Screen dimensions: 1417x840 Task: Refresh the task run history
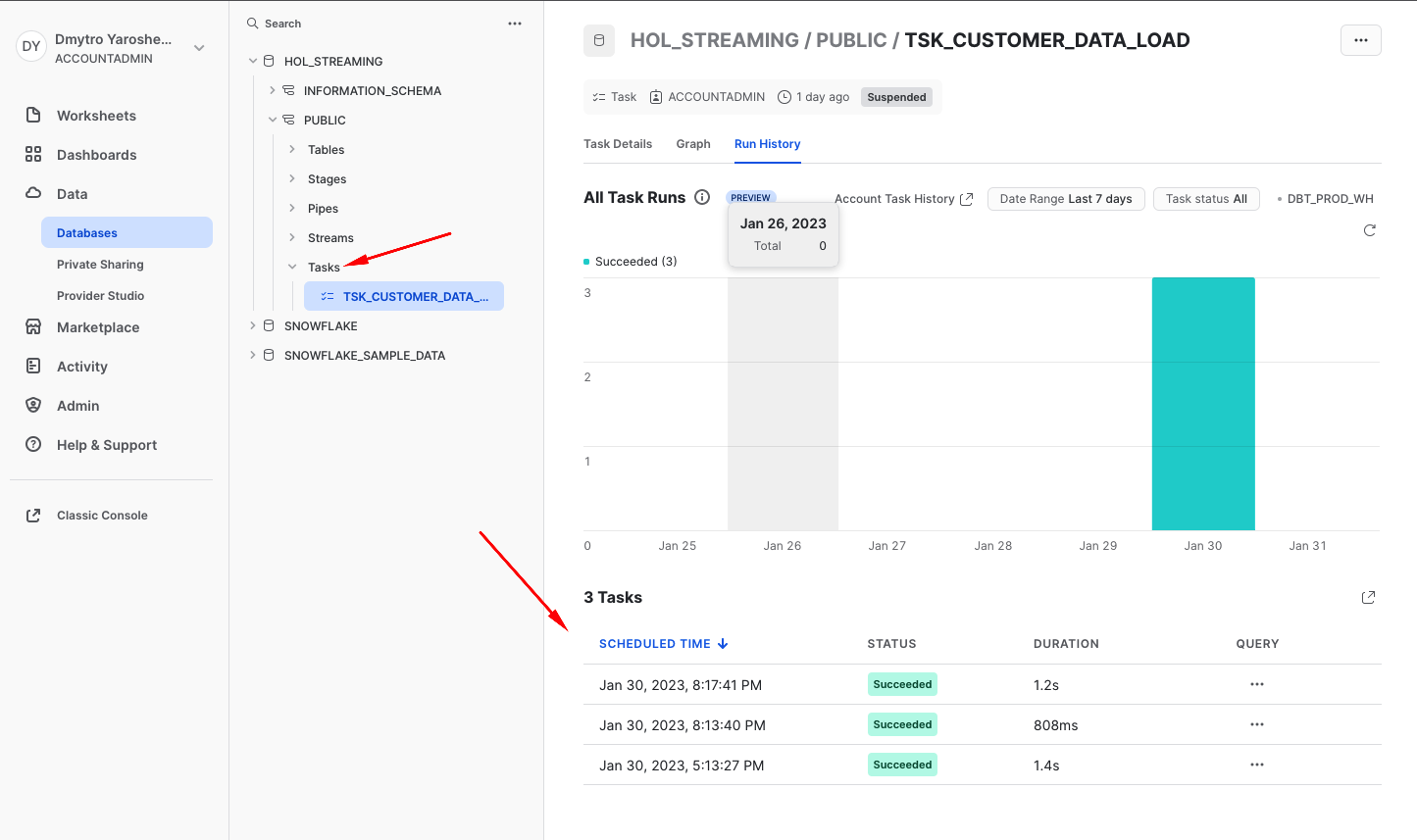click(1369, 230)
